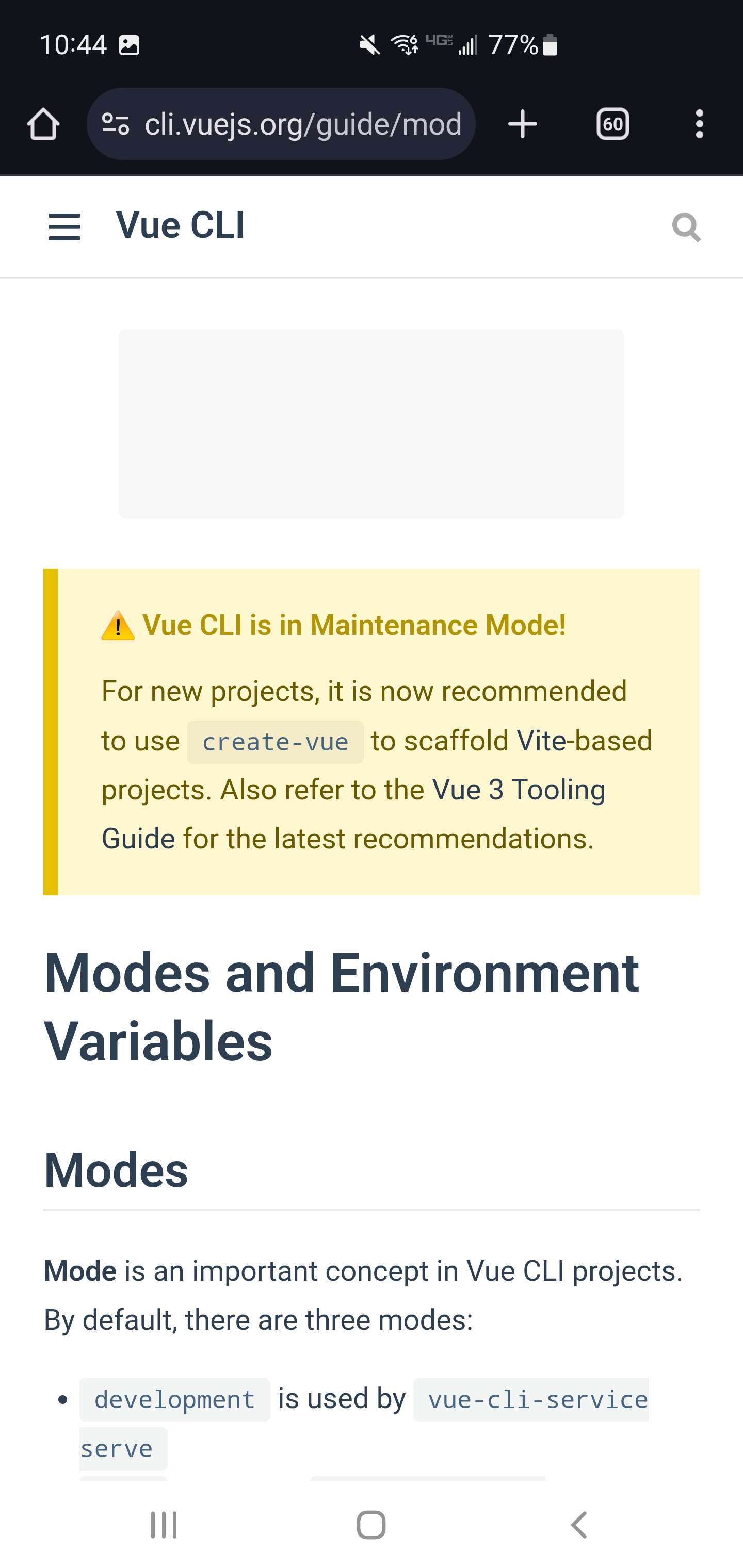Open a new tab with plus icon
Image resolution: width=743 pixels, height=1568 pixels.
(523, 124)
